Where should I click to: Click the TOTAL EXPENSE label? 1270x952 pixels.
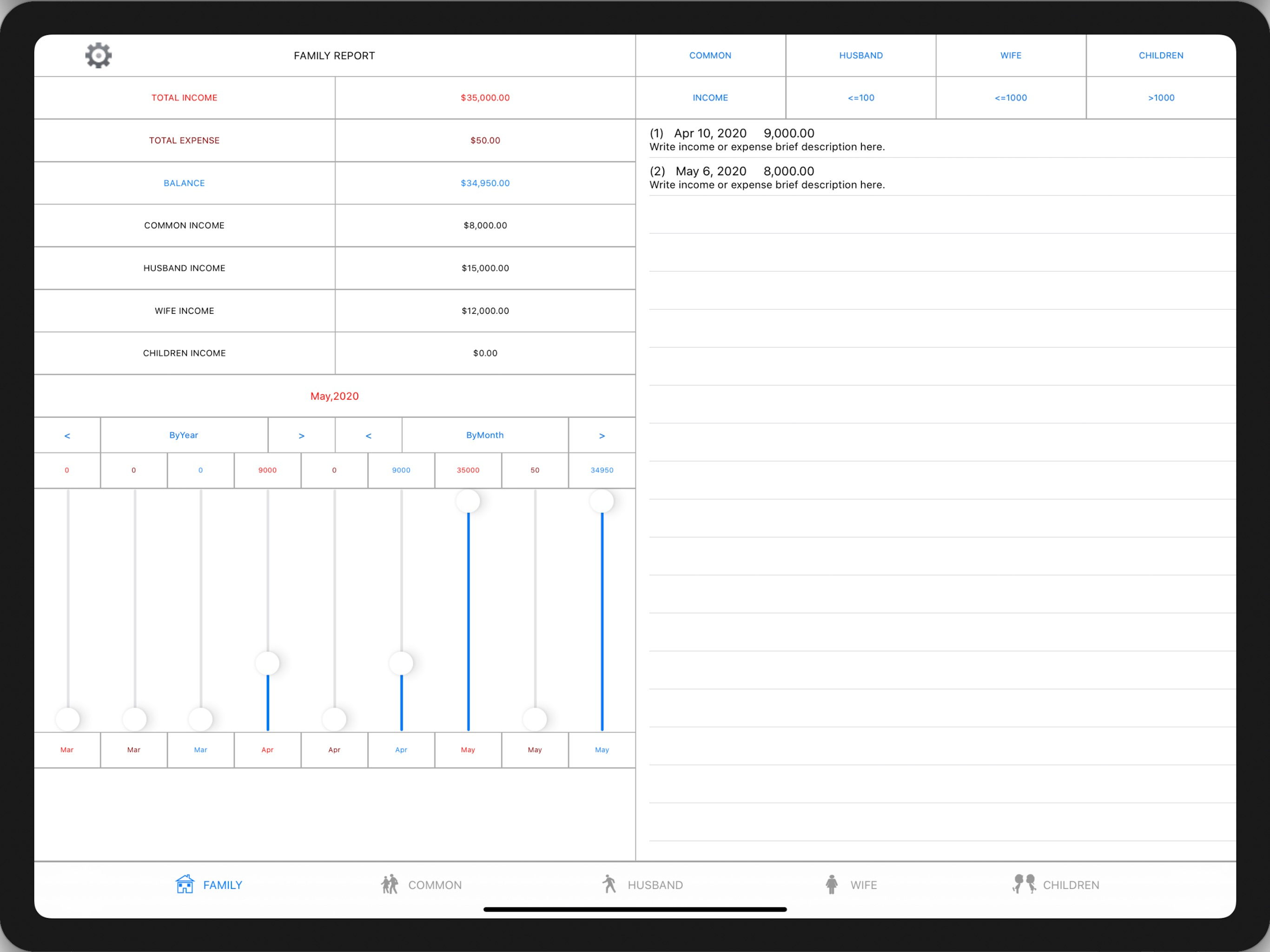point(184,140)
